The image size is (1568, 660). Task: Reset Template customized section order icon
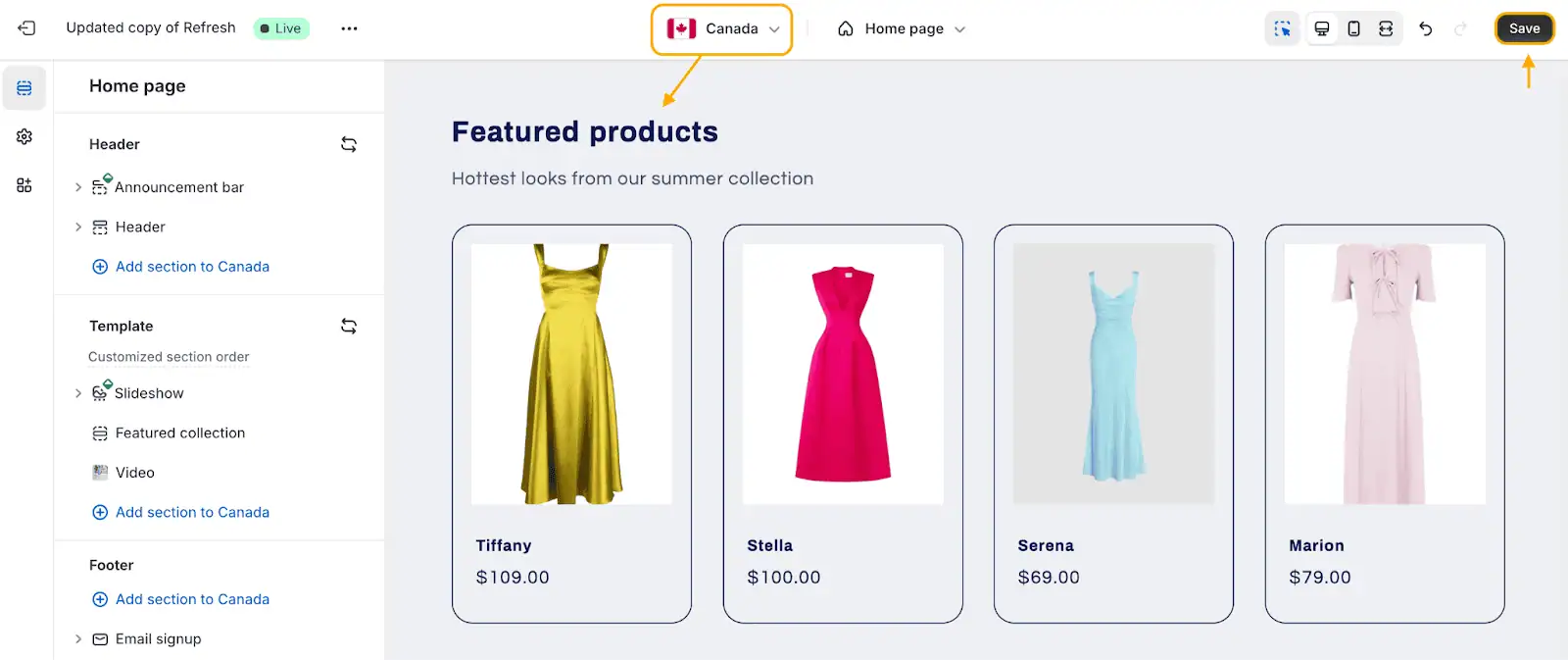(x=349, y=326)
